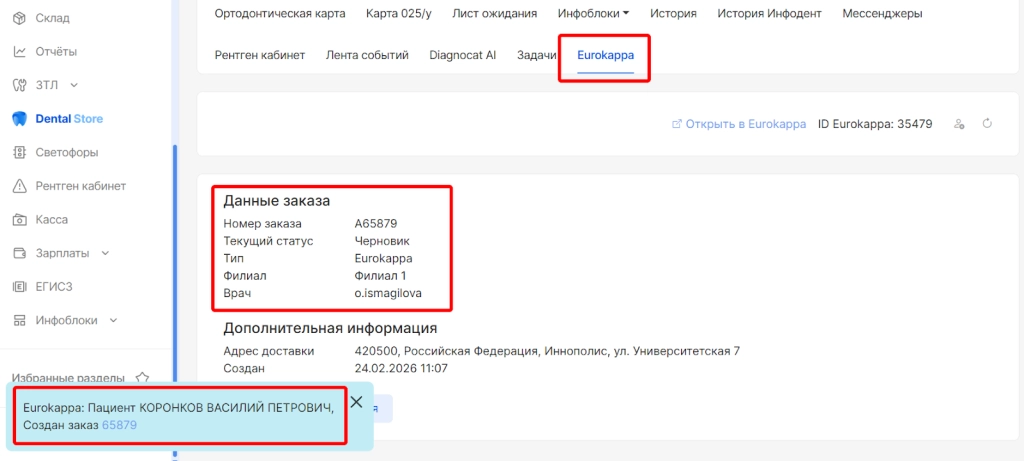The width and height of the screenshot is (1024, 461).
Task: Close the Eurokappa order notification
Action: coord(356,402)
